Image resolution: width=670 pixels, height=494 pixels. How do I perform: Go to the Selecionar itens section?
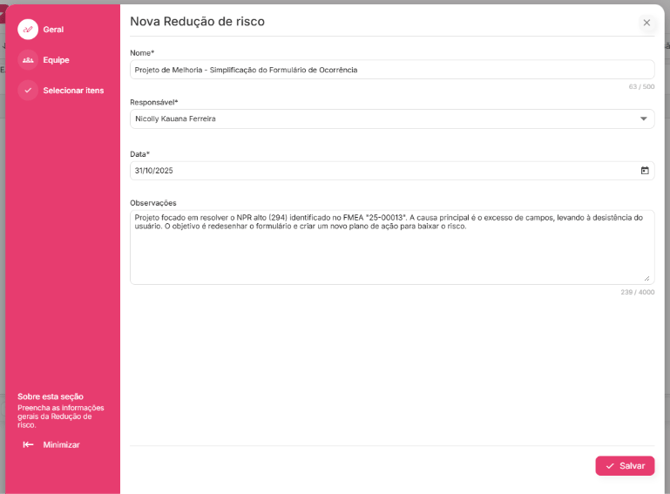(x=73, y=90)
